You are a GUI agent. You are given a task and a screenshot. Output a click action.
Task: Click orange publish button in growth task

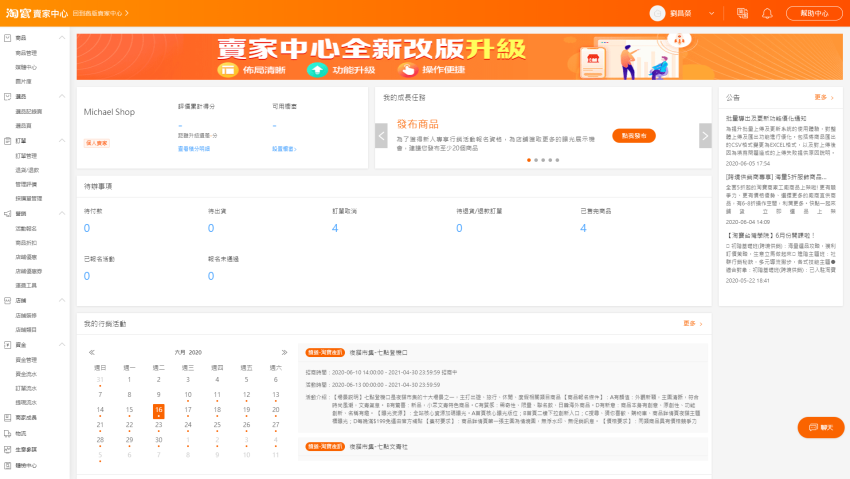click(x=634, y=135)
